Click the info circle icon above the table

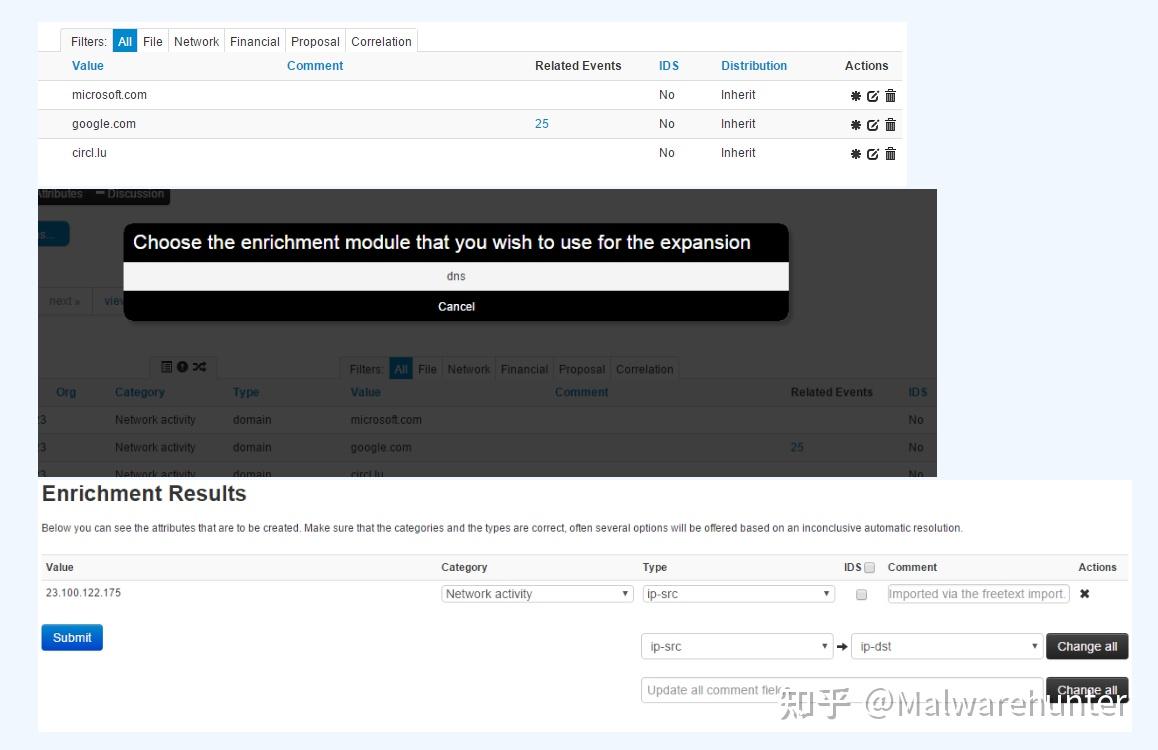pyautogui.click(x=183, y=367)
